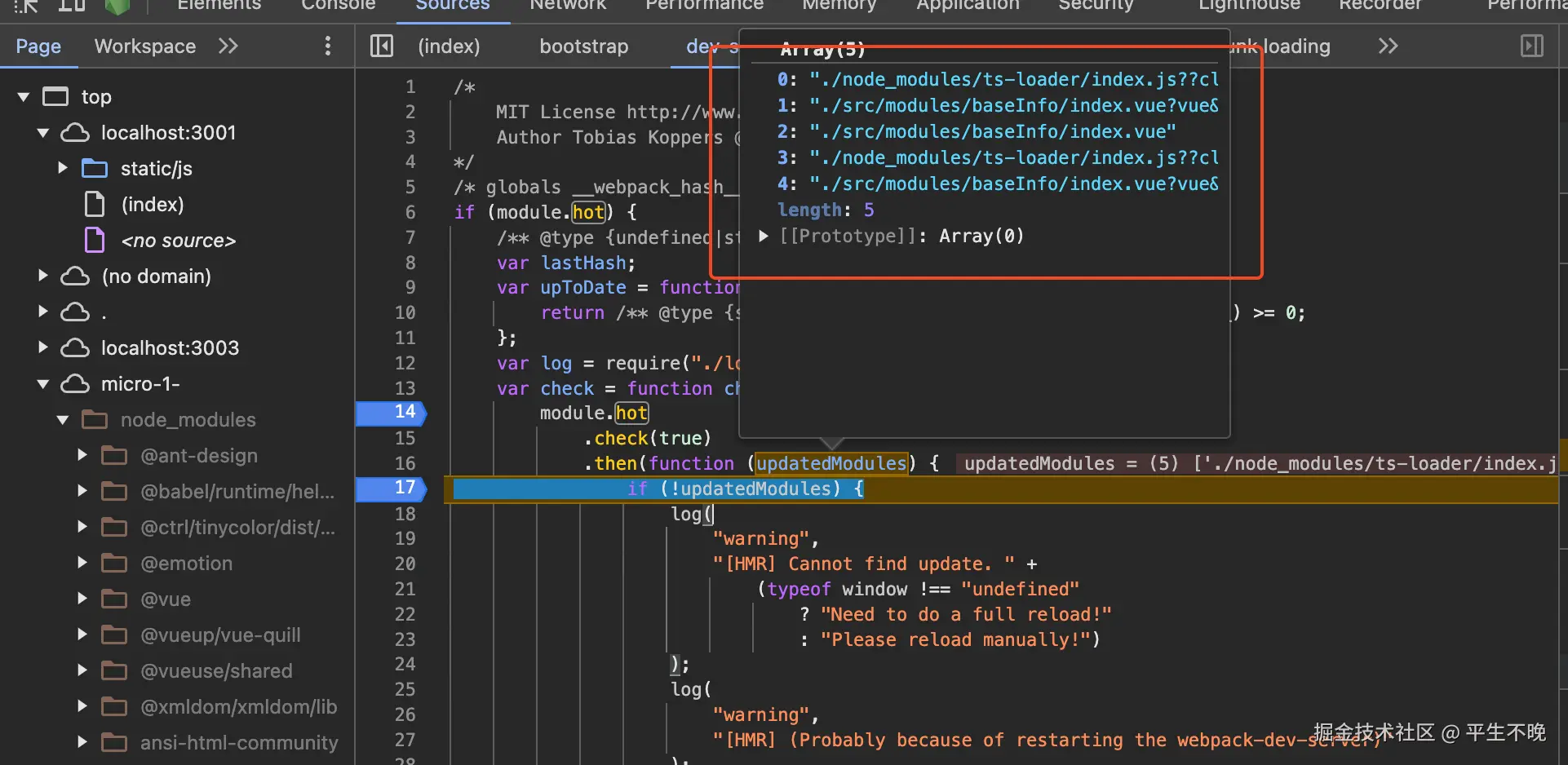
Task: Click the lastHash variable on line 8
Action: [x=583, y=263]
